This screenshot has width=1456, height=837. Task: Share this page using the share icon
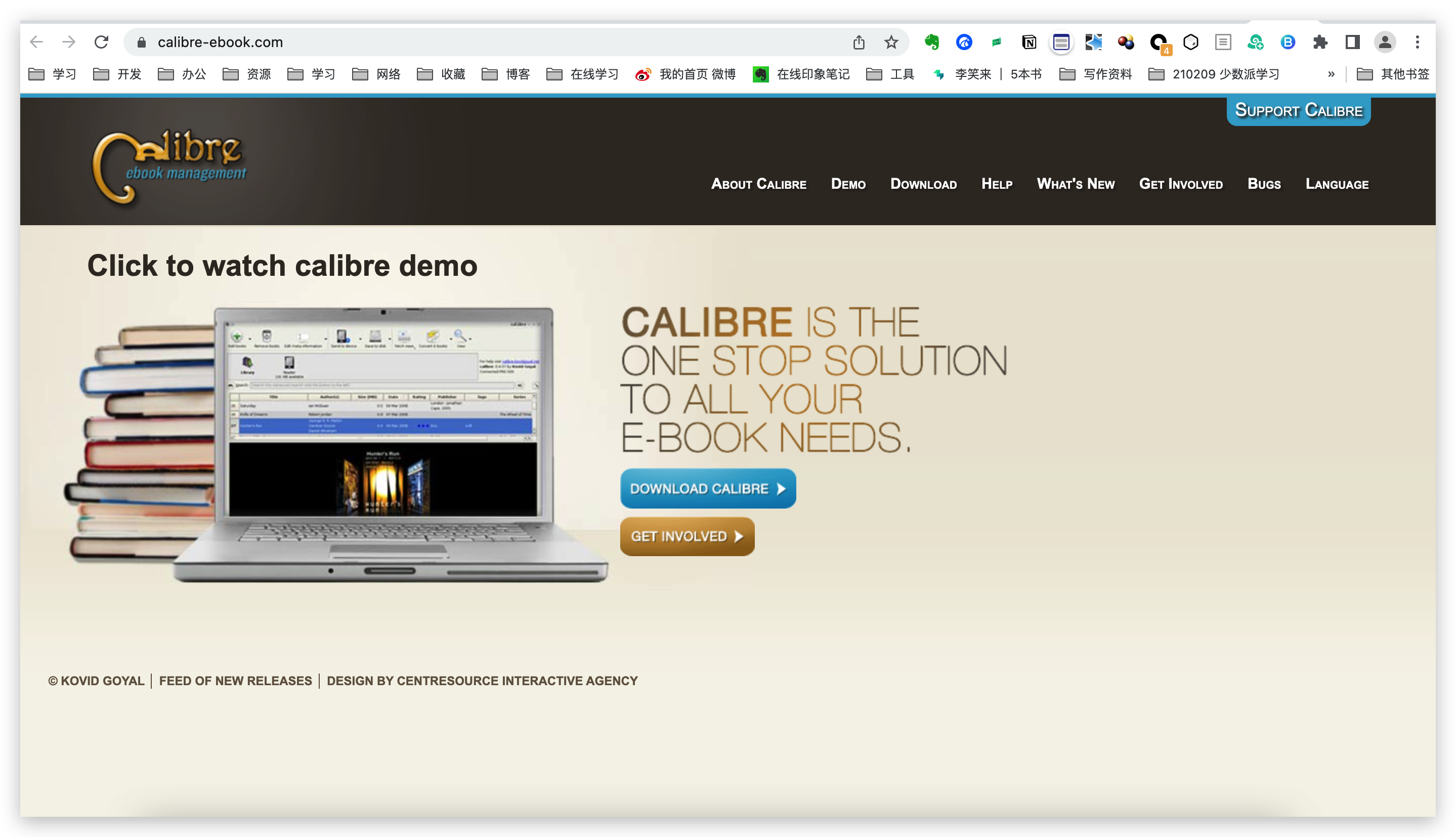pos(859,42)
